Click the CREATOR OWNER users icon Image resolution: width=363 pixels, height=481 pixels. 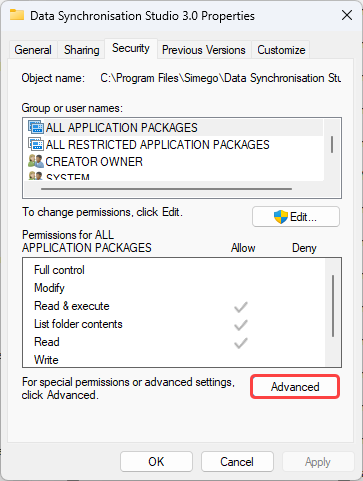coord(36,161)
